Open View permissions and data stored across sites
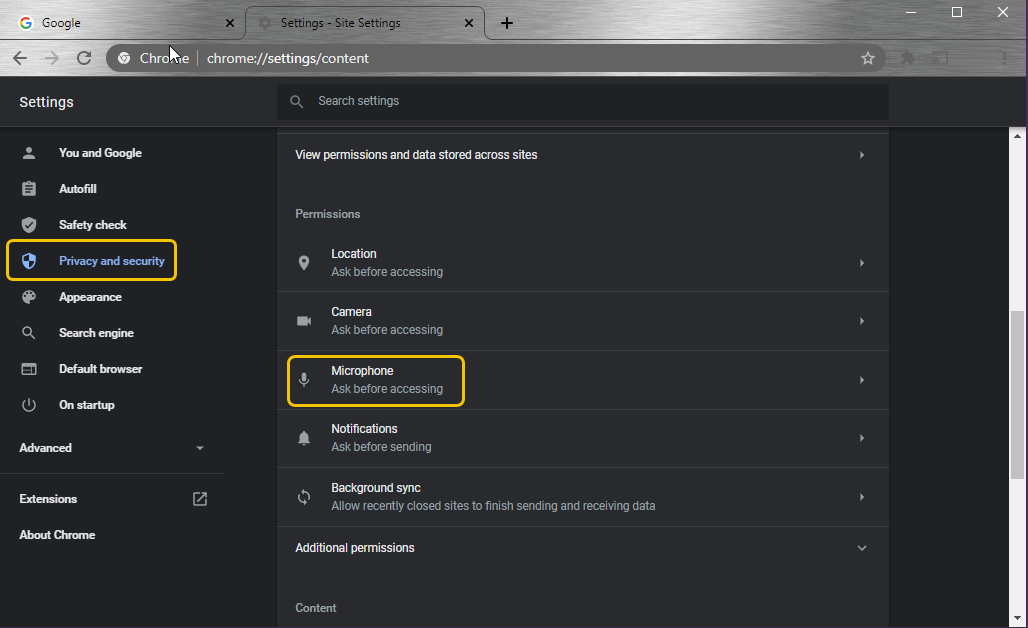This screenshot has width=1028, height=628. (x=583, y=155)
